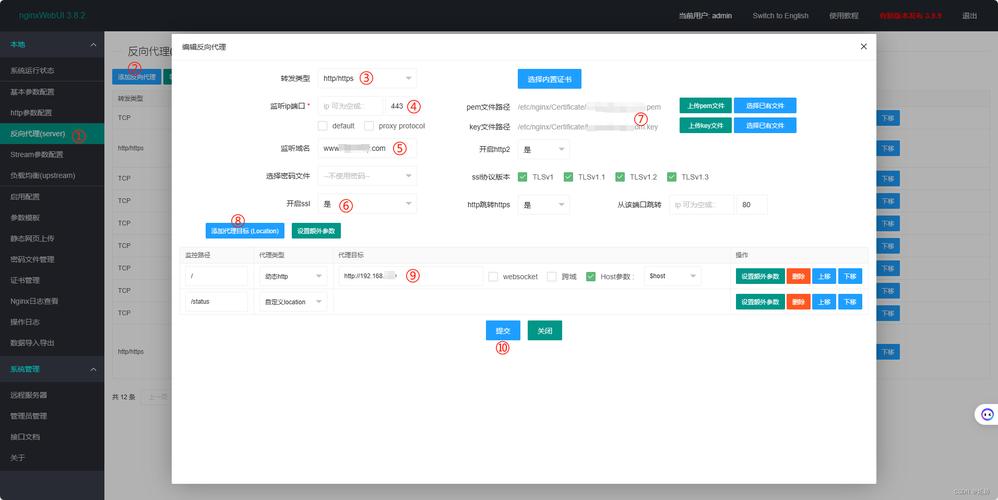Screen dimensions: 998x500
Task: Open the 开启ssl dropdown
Action: (x=367, y=204)
